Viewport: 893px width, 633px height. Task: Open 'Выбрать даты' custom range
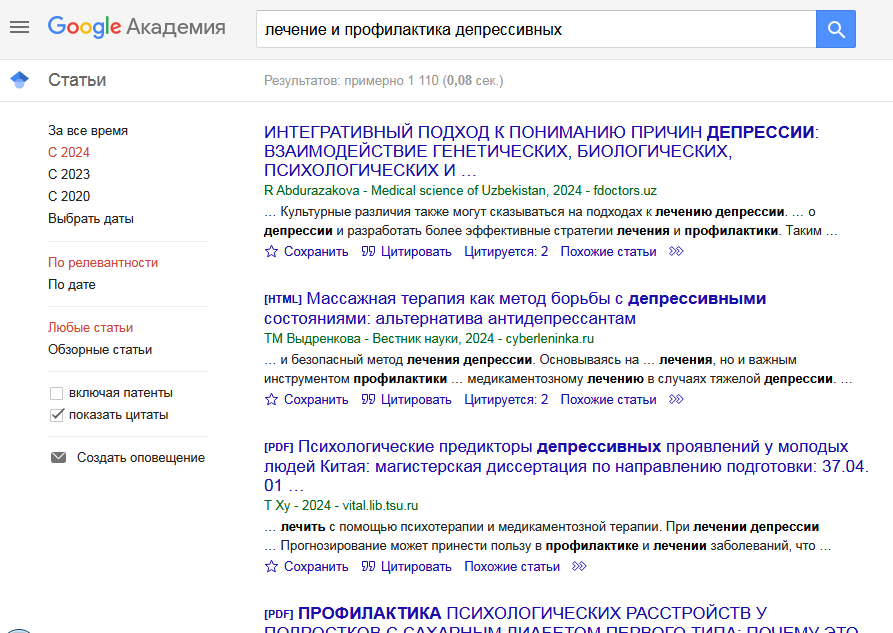(91, 218)
